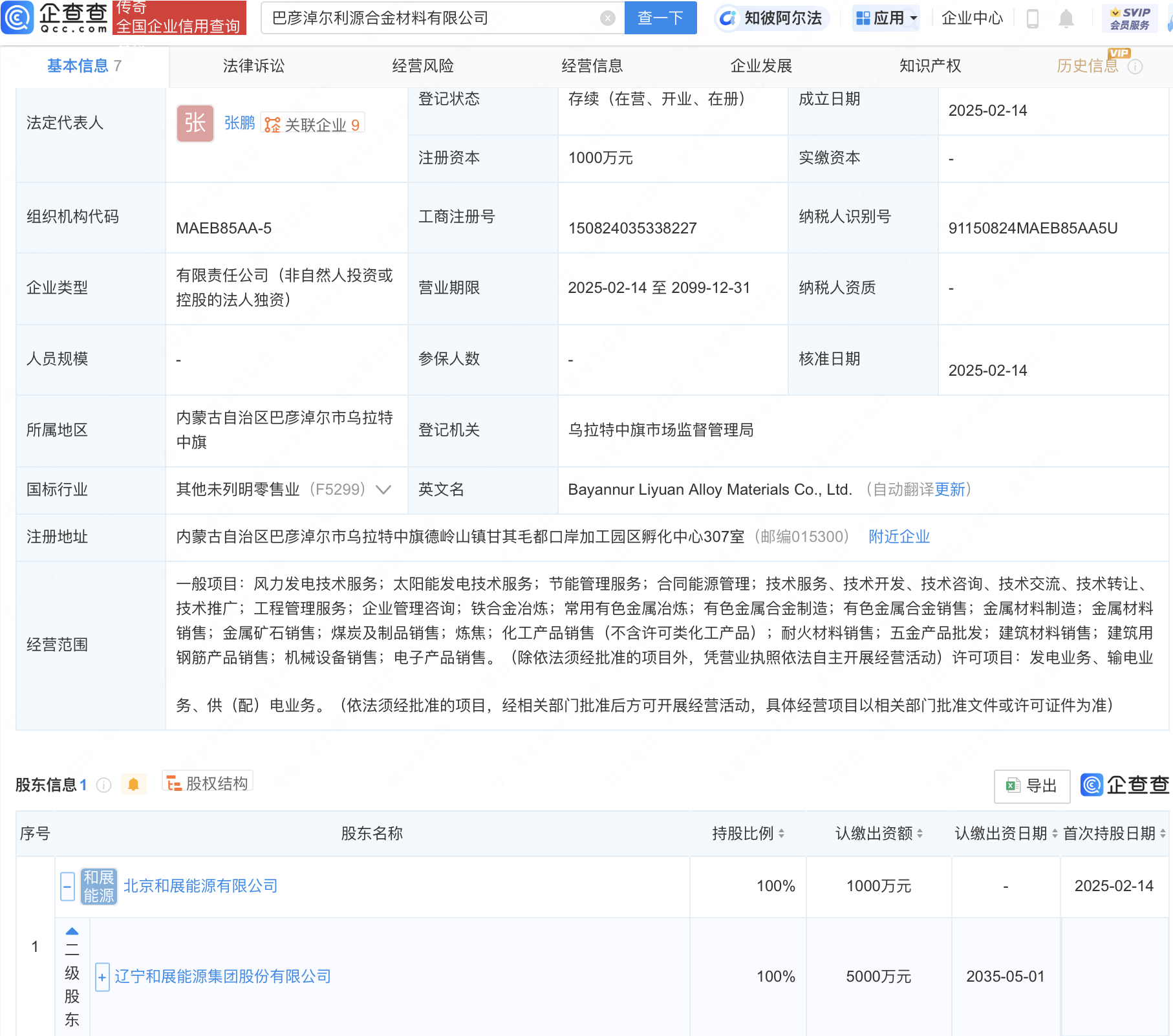The height and width of the screenshot is (1036, 1173).
Task: Click the info icon beside 历史信息
Action: pyautogui.click(x=1136, y=65)
